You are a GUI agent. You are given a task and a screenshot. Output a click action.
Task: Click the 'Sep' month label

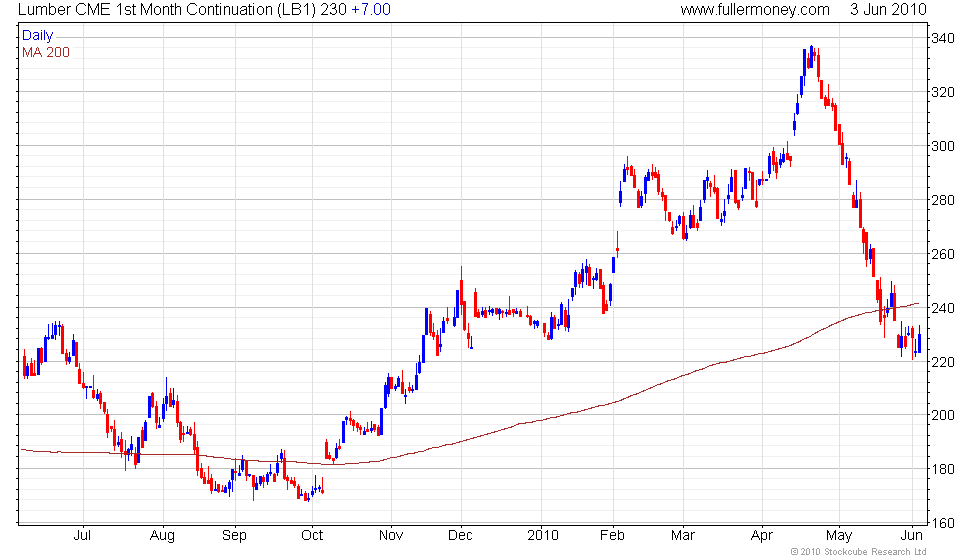pyautogui.click(x=234, y=536)
